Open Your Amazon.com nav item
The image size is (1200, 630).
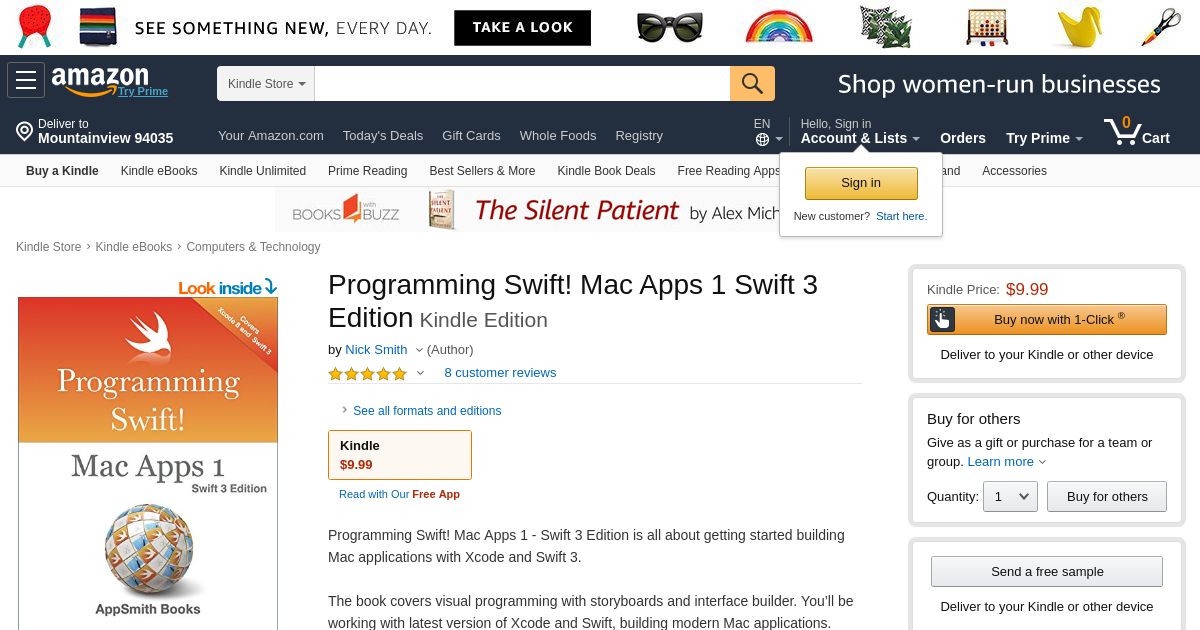click(271, 136)
